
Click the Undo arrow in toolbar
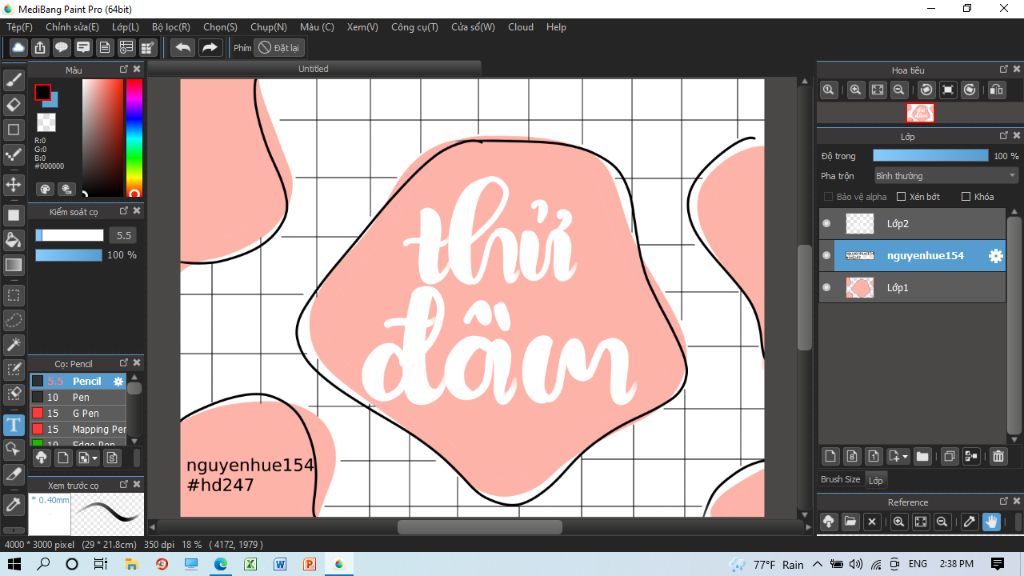(184, 48)
